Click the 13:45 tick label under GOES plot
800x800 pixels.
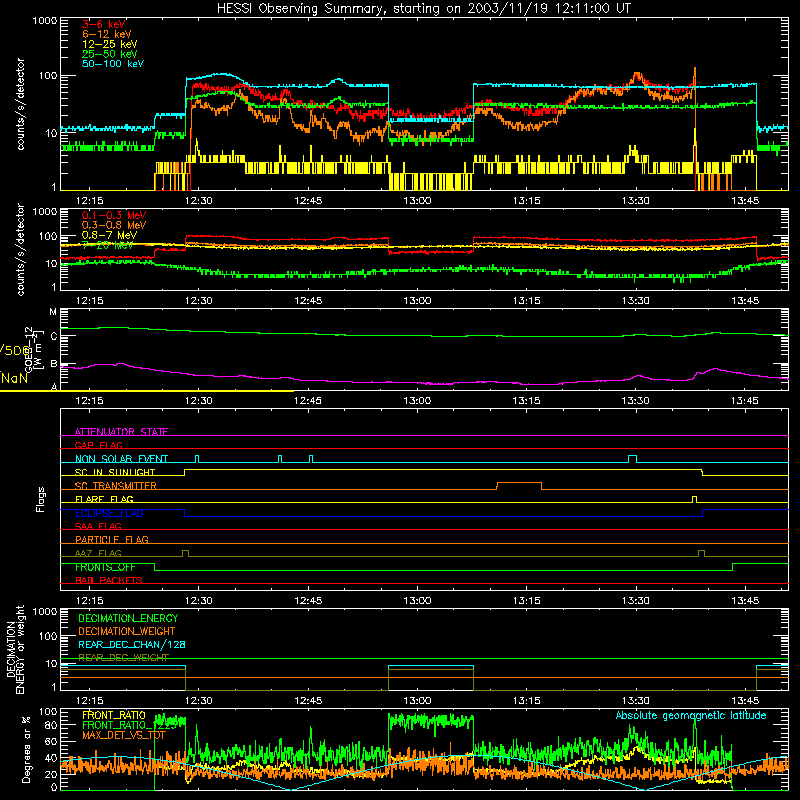tap(745, 401)
